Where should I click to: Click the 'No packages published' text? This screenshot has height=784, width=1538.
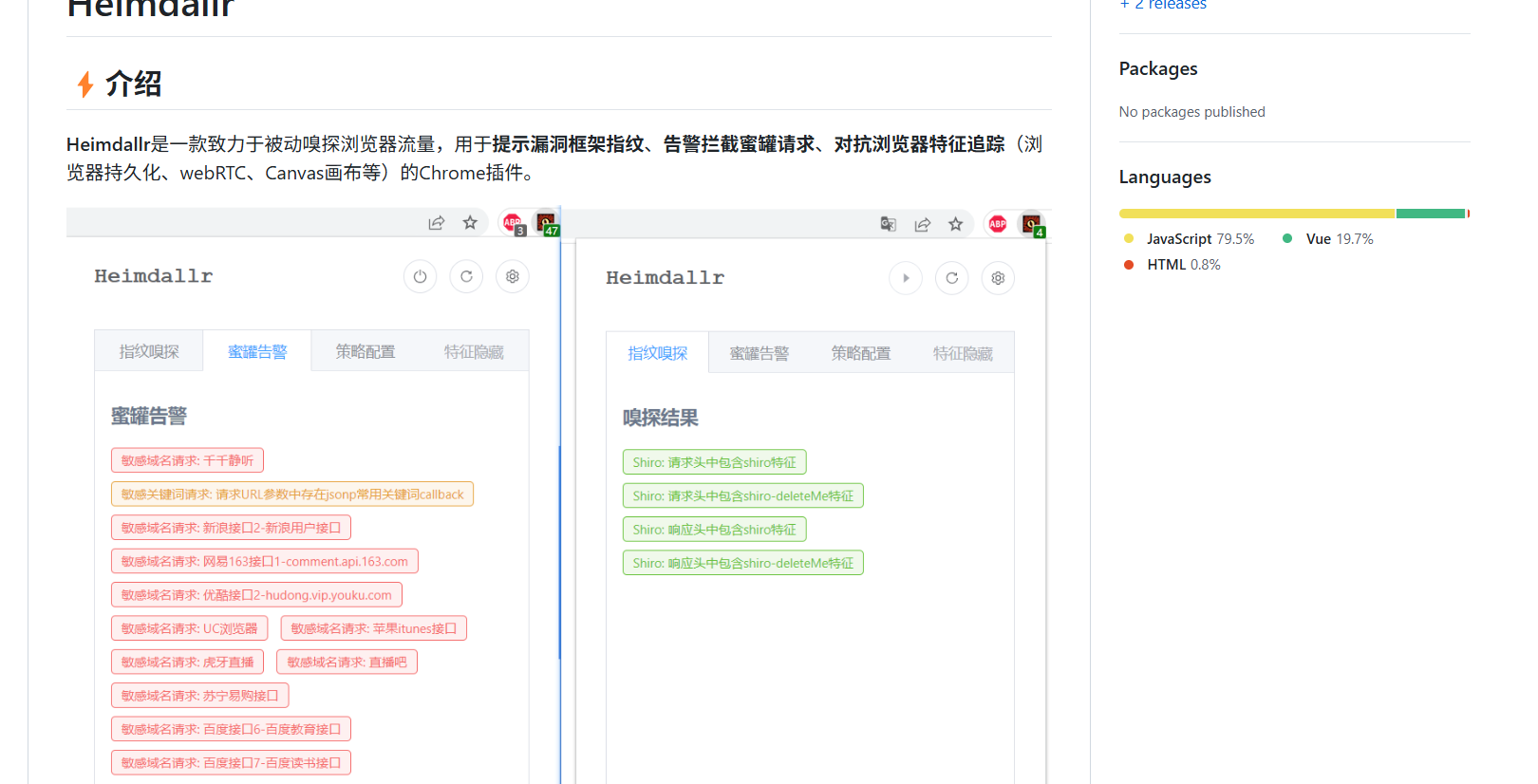tap(1192, 112)
